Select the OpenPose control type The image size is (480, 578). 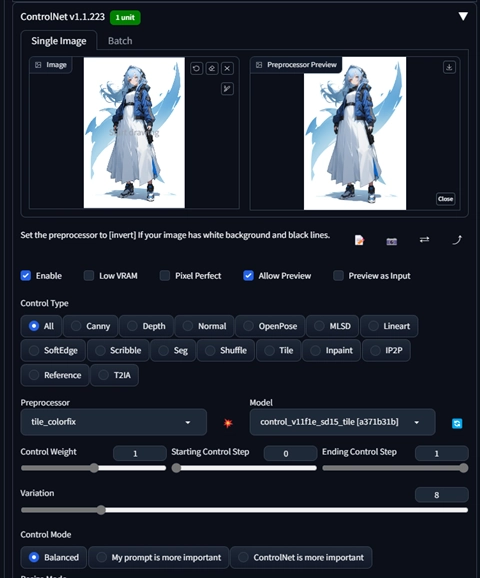pyautogui.click(x=270, y=326)
